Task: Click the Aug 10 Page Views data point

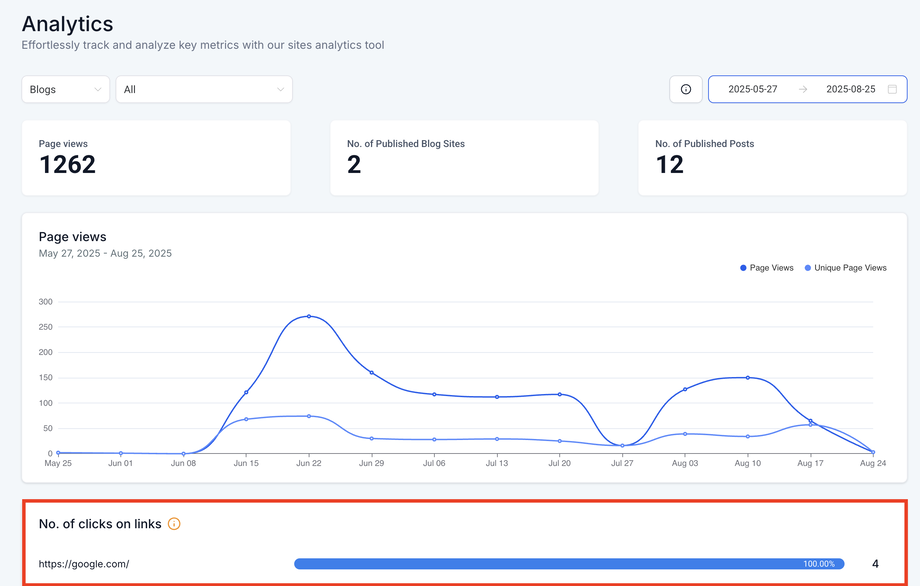Action: [x=747, y=377]
